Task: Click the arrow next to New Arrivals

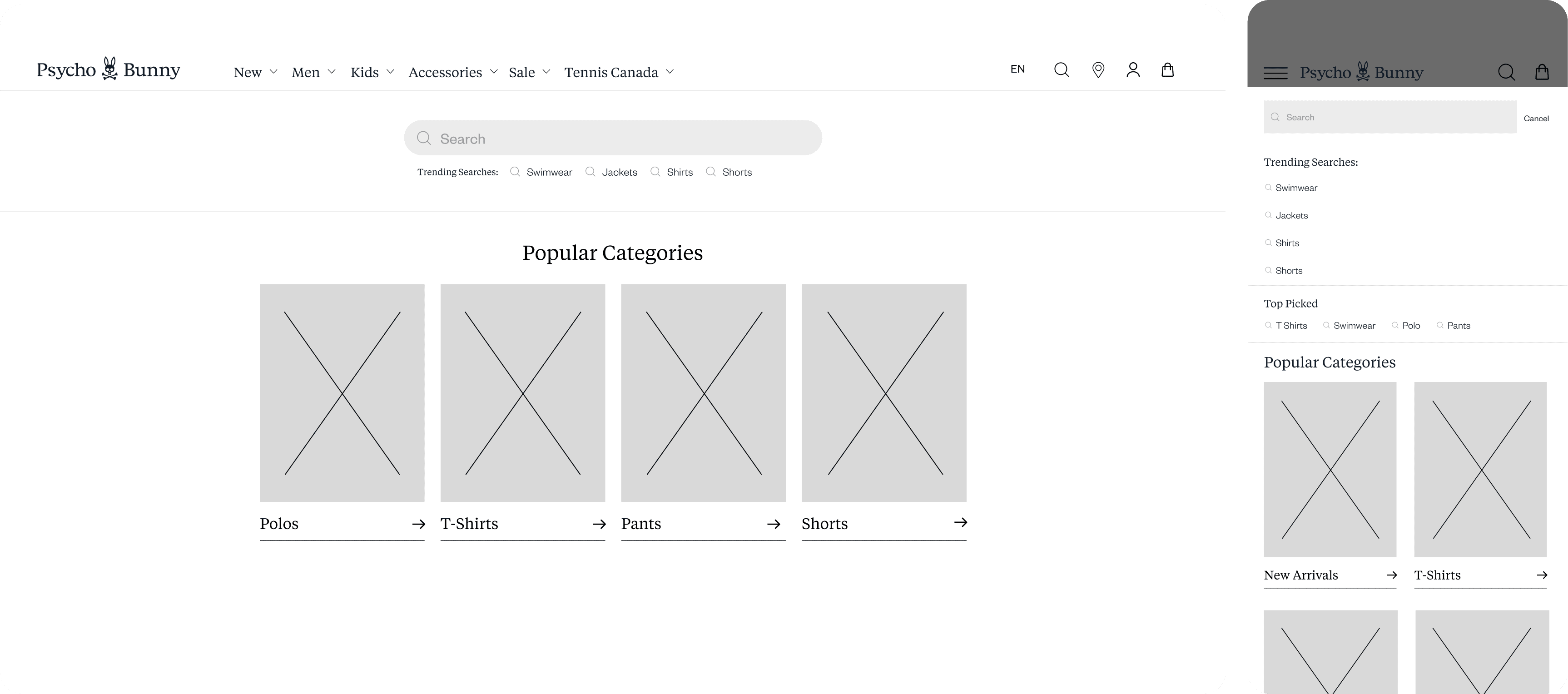Action: pyautogui.click(x=1391, y=575)
